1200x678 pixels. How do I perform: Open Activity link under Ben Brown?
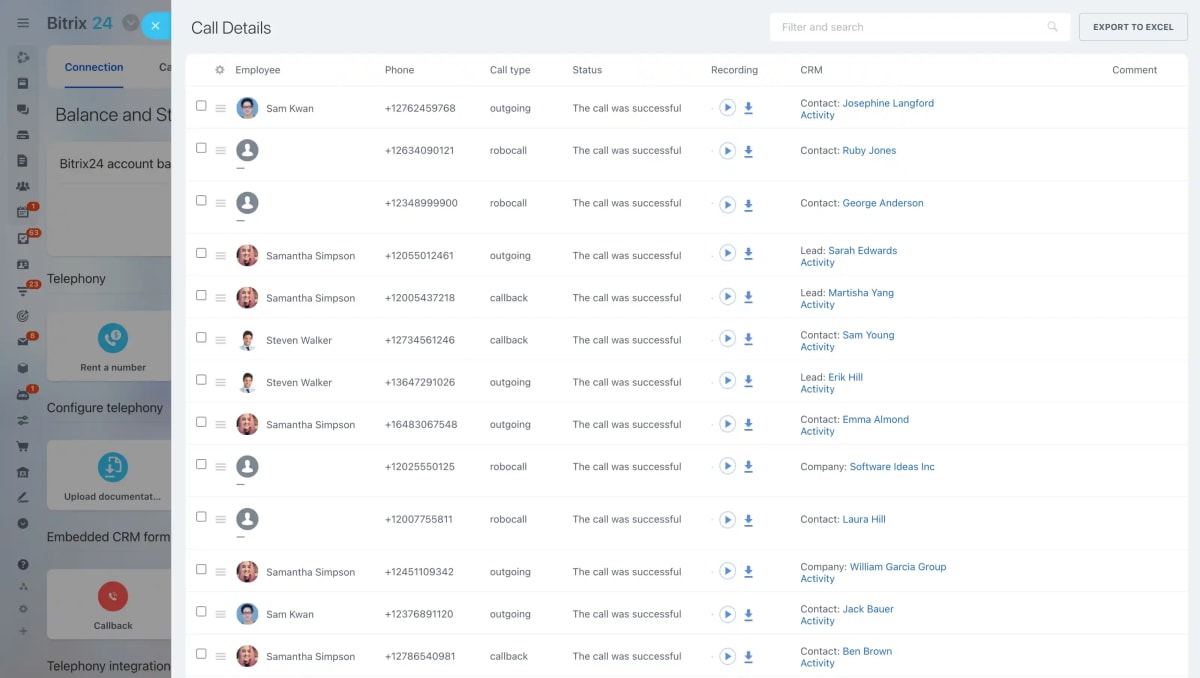pos(817,663)
